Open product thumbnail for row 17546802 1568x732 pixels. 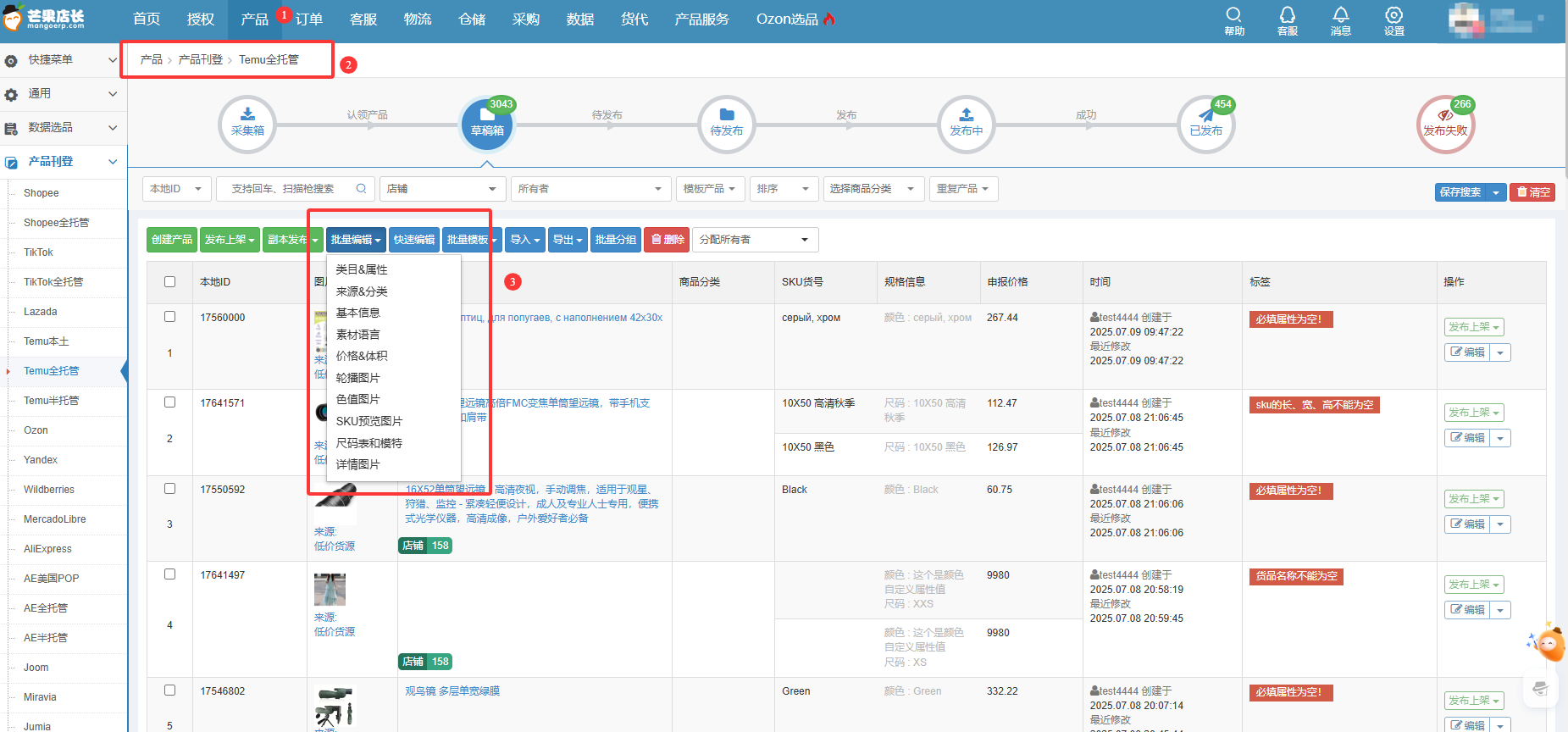(334, 707)
